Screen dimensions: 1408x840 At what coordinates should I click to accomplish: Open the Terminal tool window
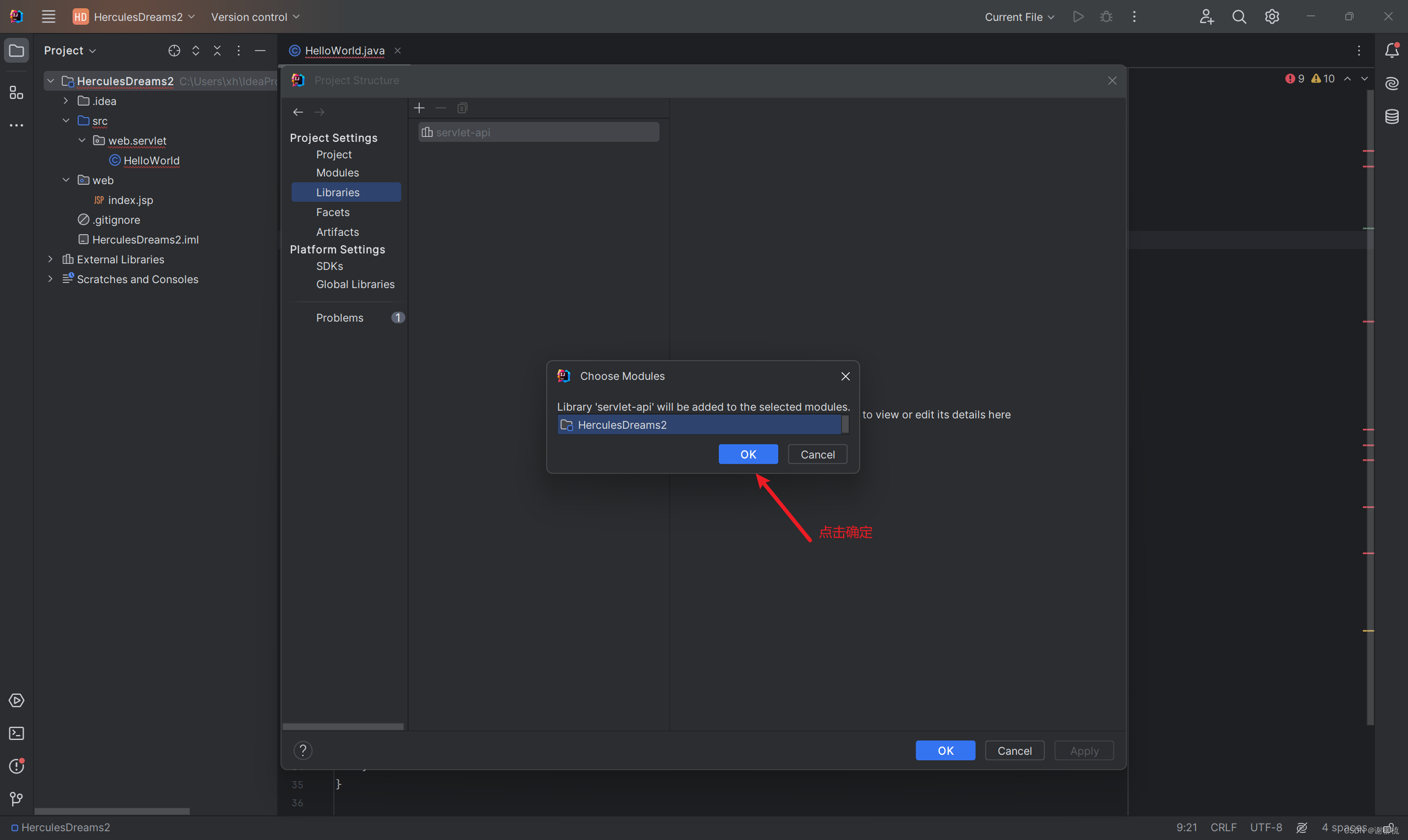pos(16,733)
